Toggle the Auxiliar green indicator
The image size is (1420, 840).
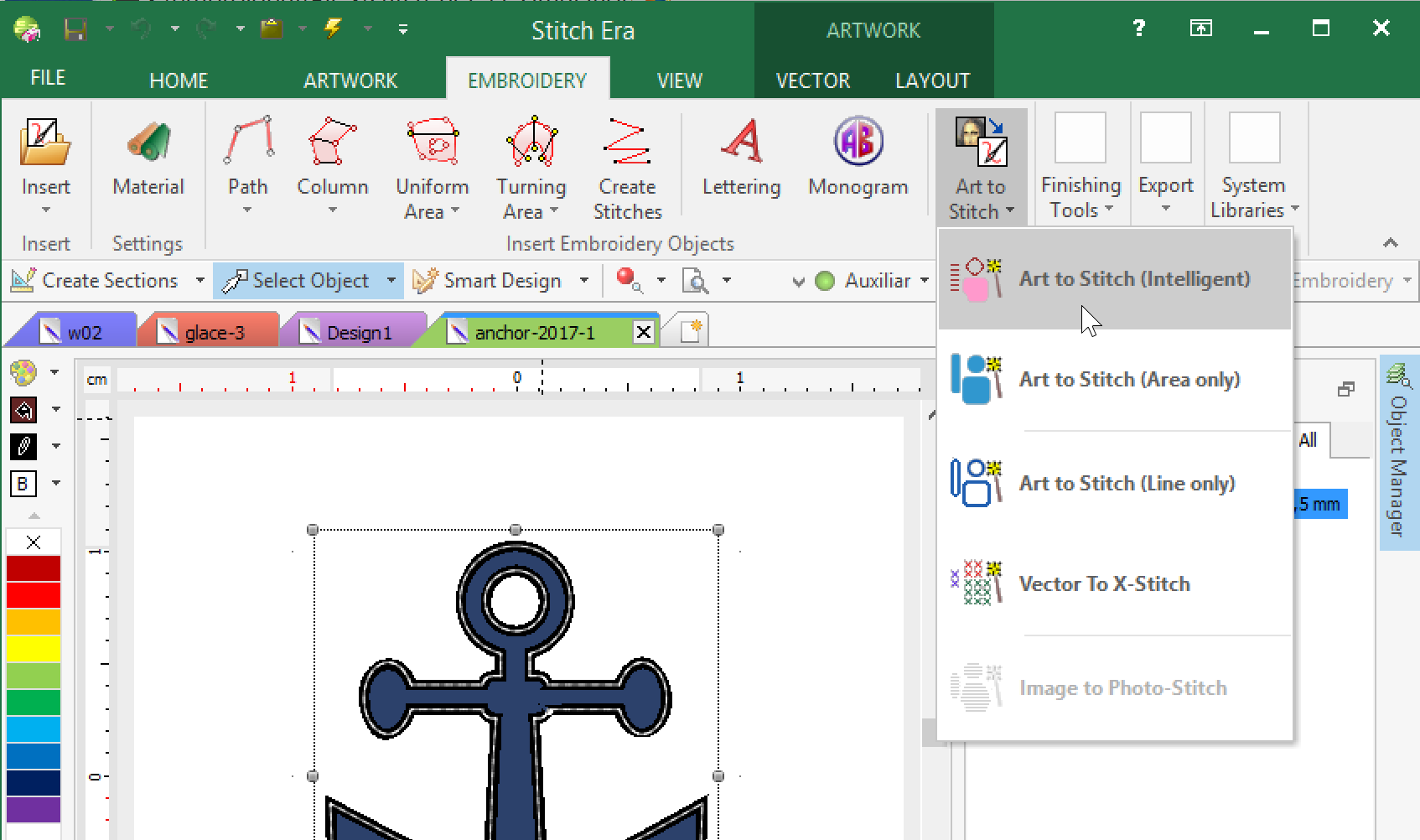(x=825, y=281)
